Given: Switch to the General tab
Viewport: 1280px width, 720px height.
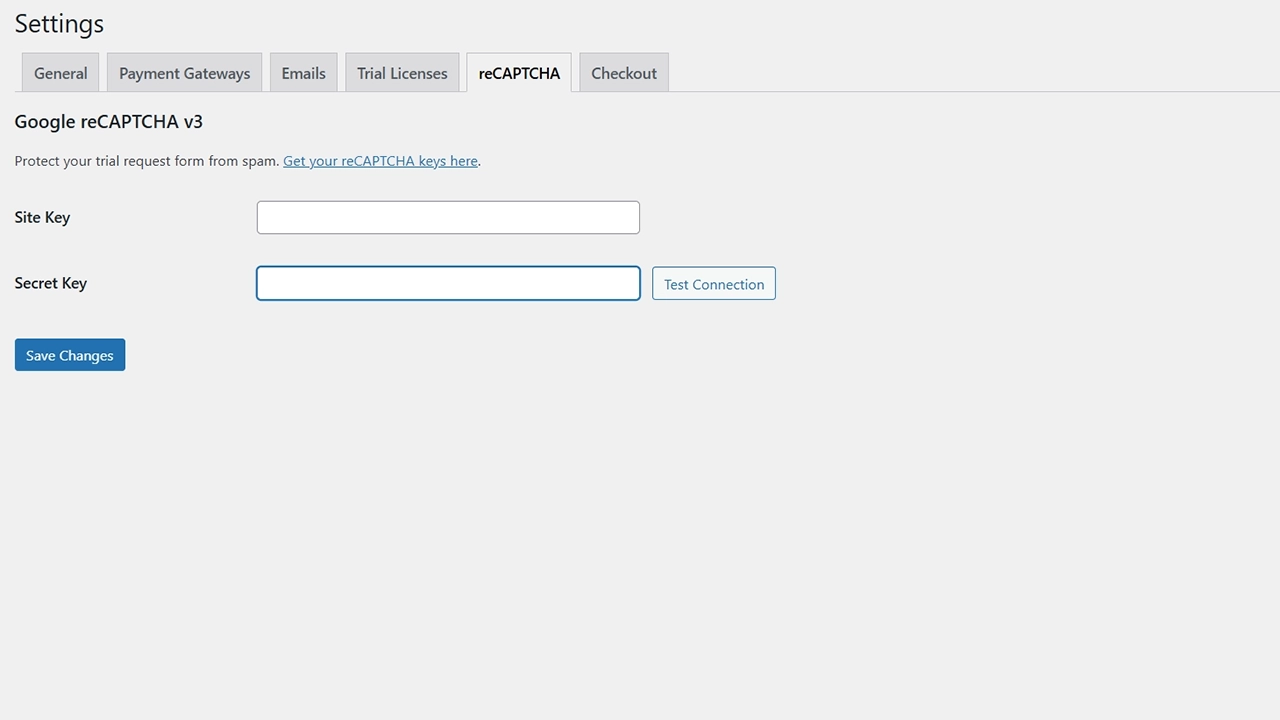Looking at the screenshot, I should (x=60, y=73).
